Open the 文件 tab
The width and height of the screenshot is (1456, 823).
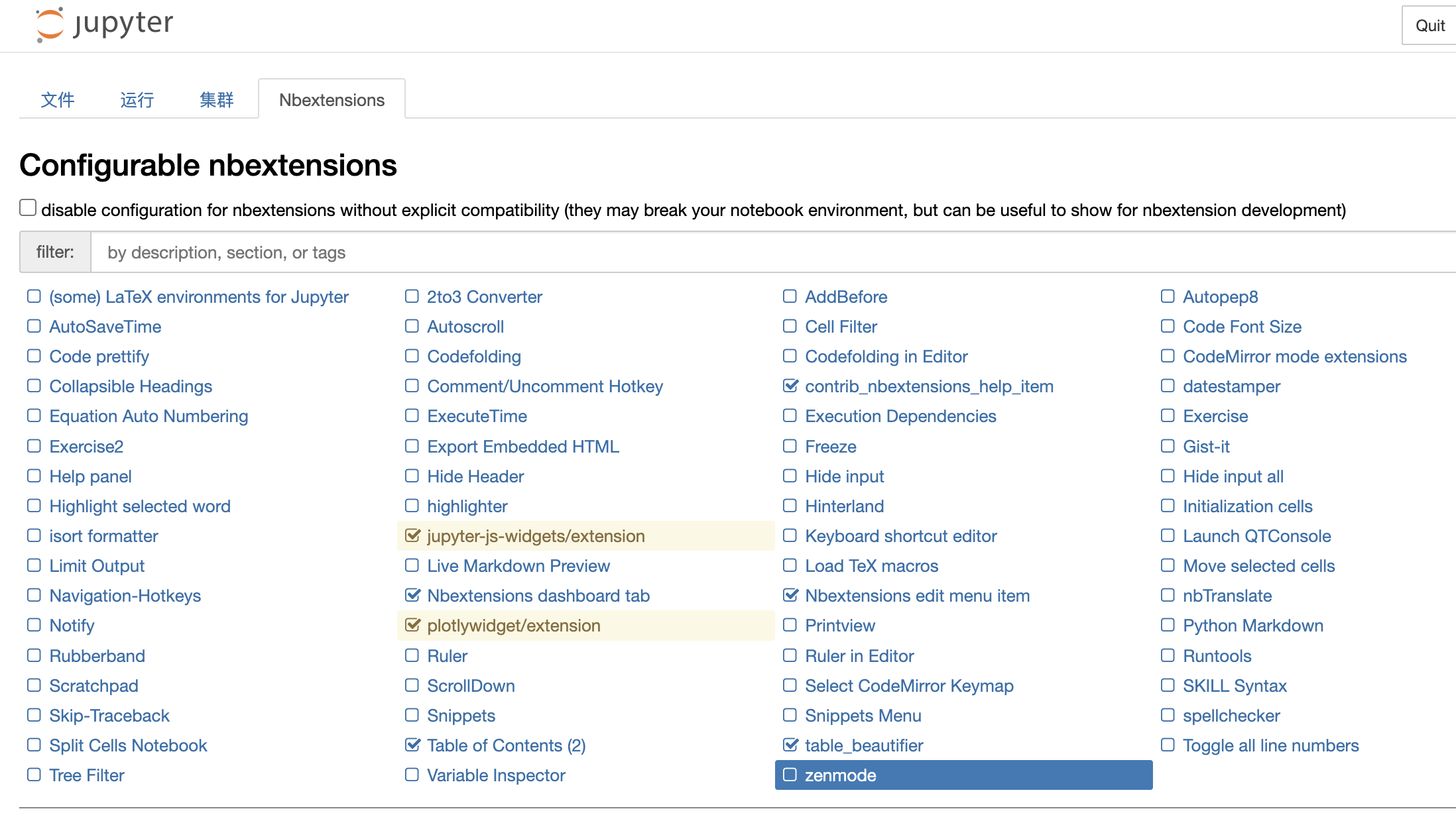click(x=58, y=100)
